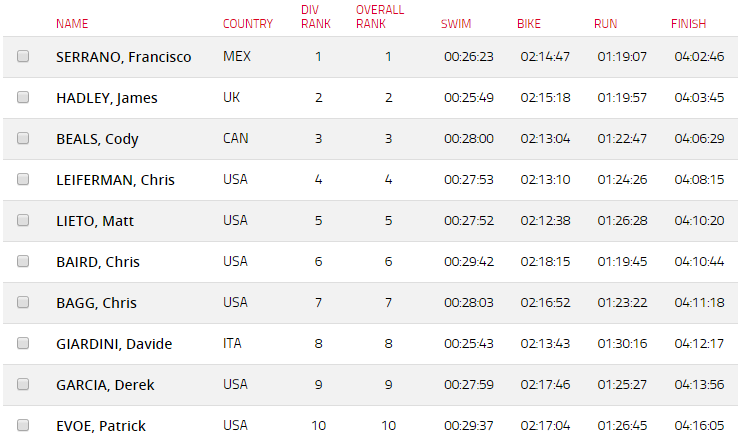This screenshot has height=446, width=738.
Task: Toggle the checkbox beside LEIFERMAN, Chris
Action: click(x=23, y=179)
